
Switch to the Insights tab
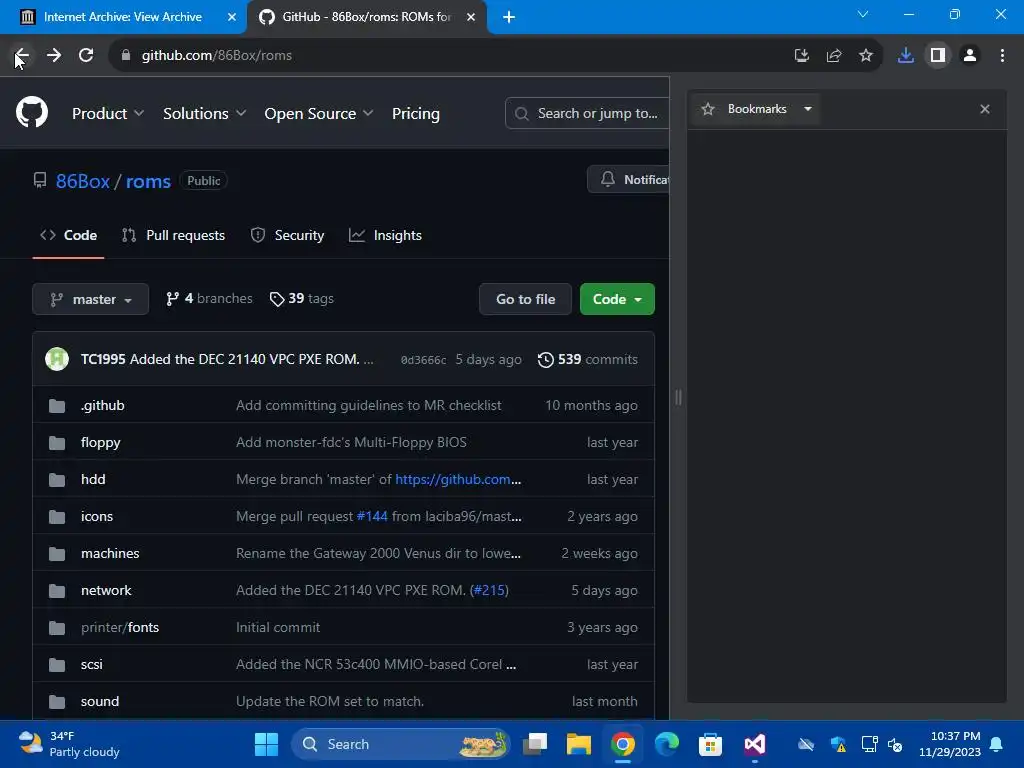[x=385, y=235]
